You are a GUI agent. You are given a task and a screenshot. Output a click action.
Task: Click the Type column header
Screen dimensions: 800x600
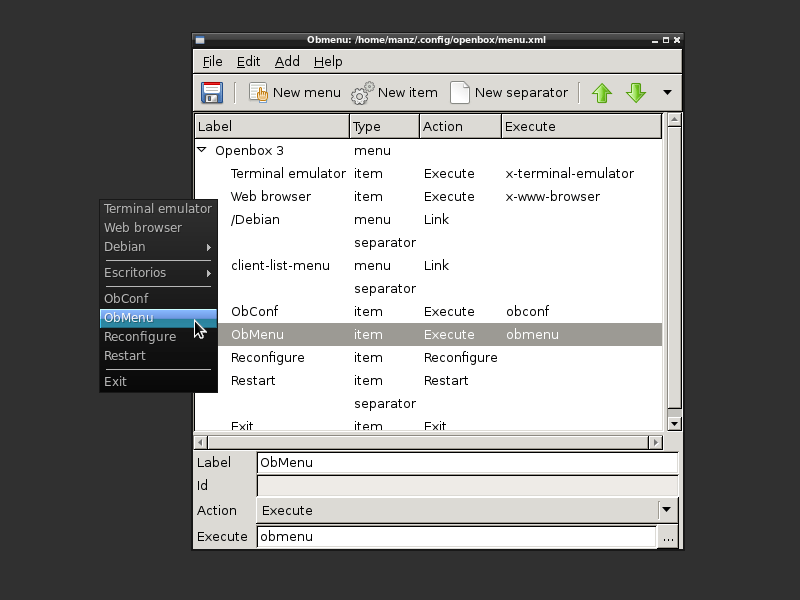click(x=384, y=127)
